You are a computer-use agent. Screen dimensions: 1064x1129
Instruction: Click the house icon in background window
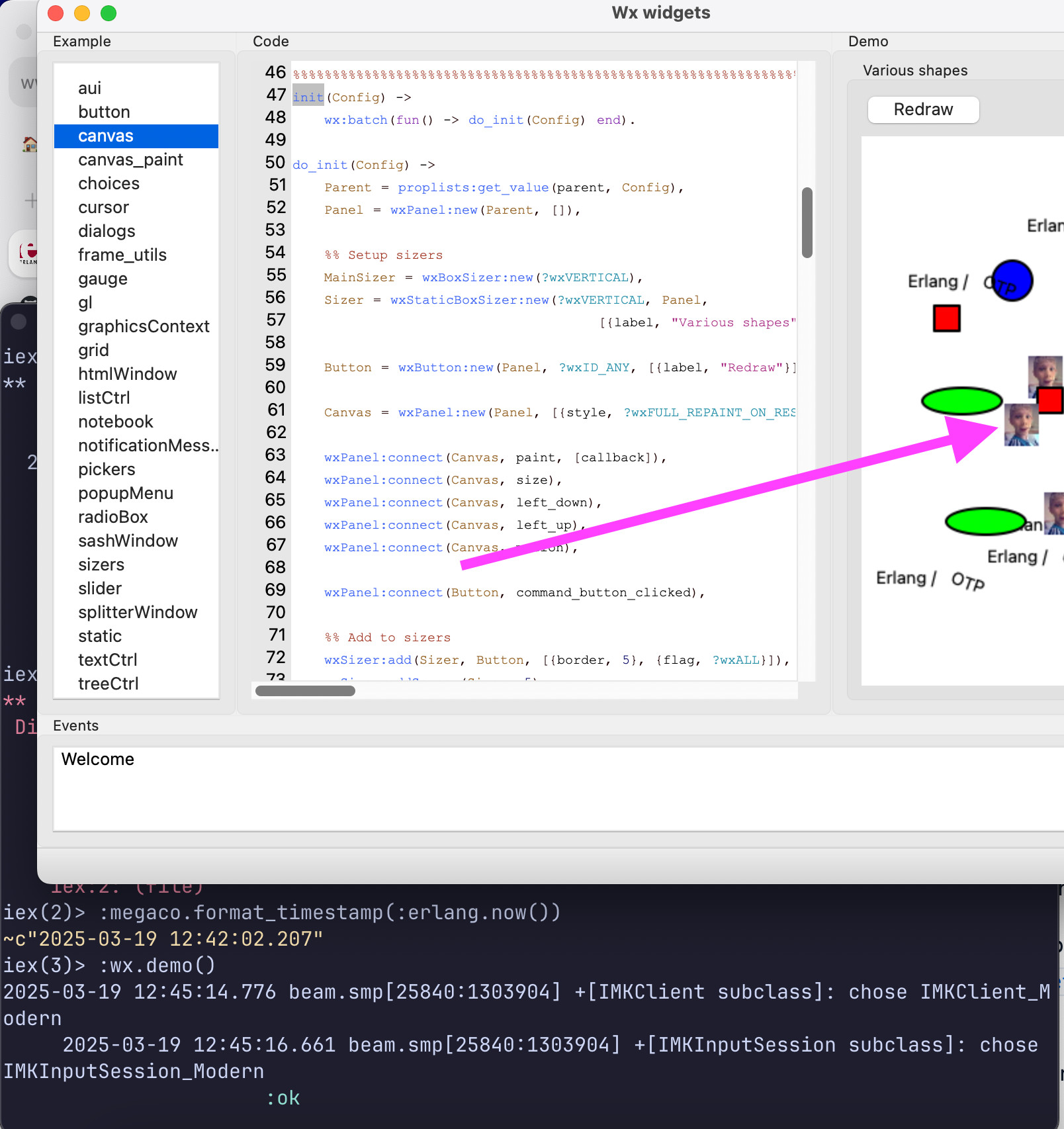point(29,144)
